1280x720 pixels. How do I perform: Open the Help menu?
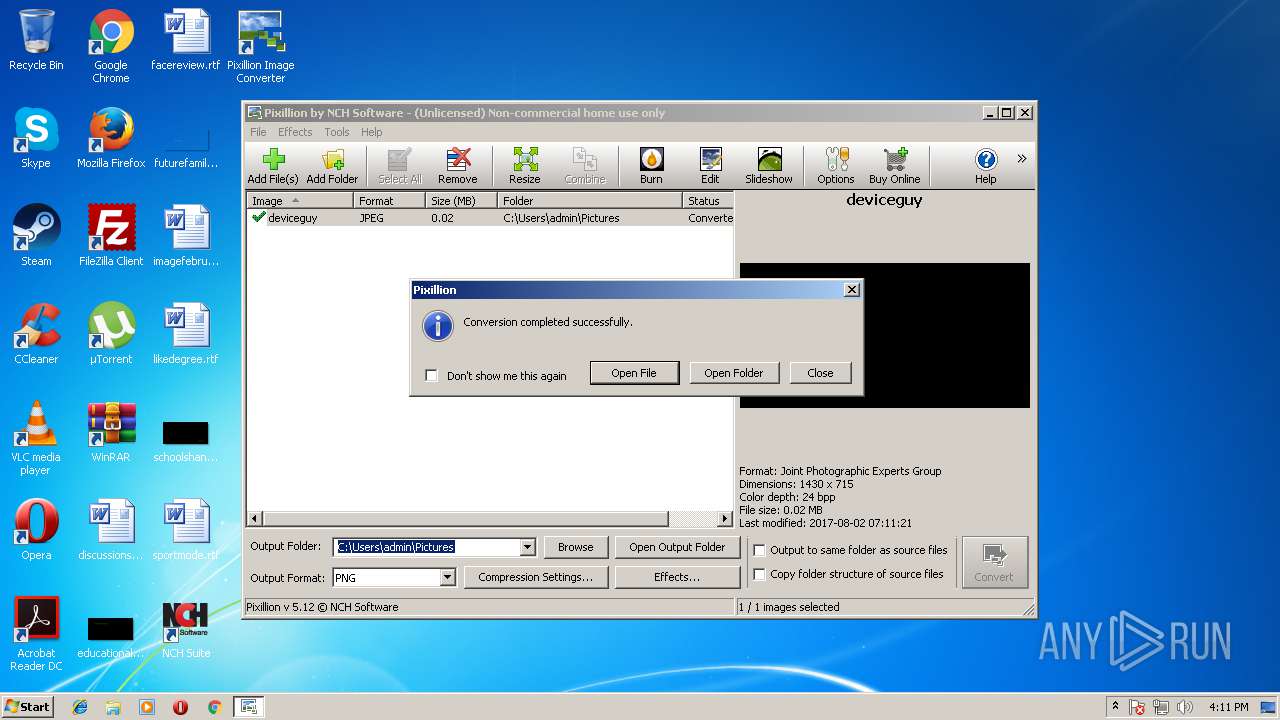pos(372,132)
